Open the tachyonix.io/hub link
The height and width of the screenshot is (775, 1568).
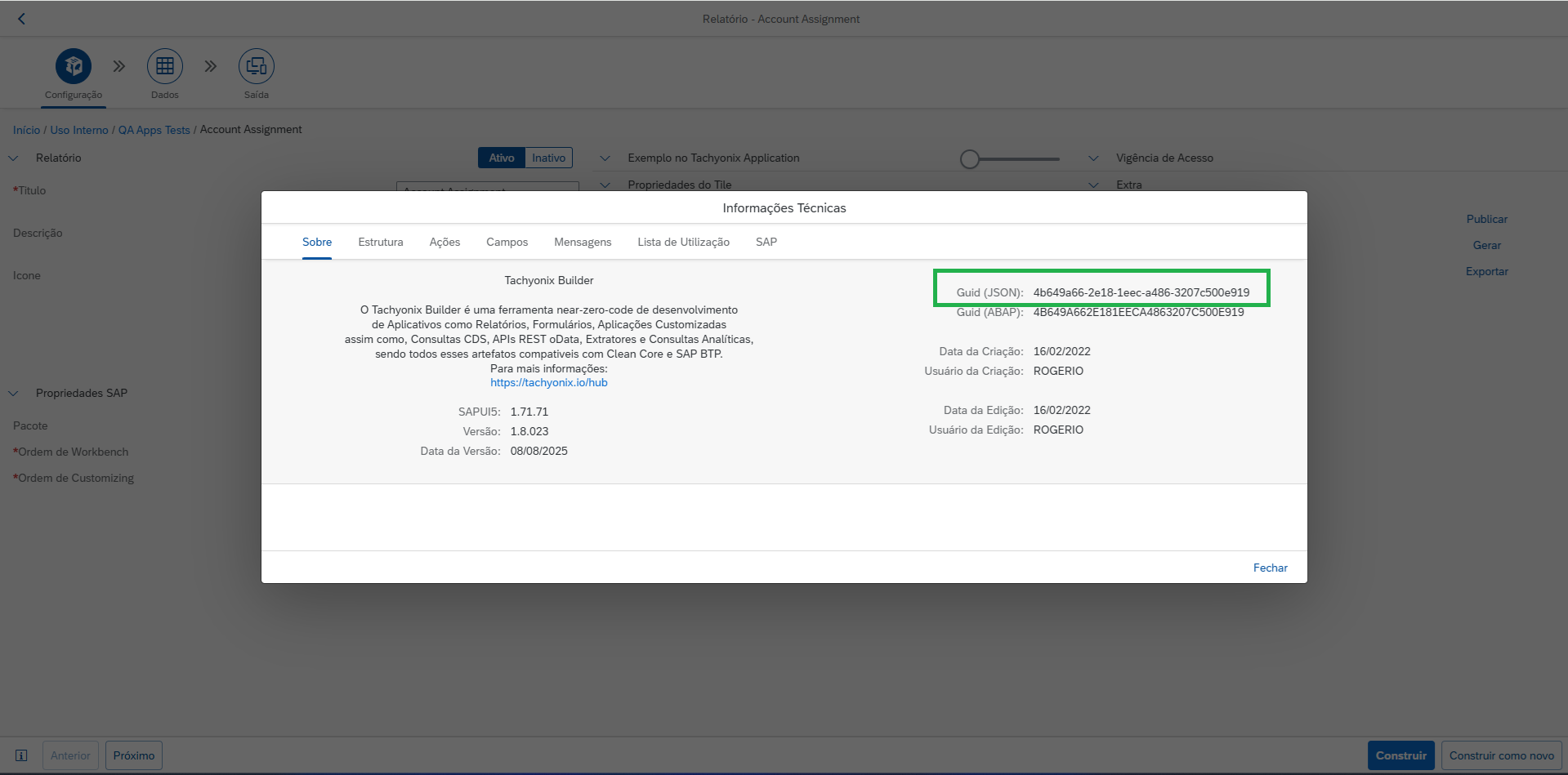549,382
